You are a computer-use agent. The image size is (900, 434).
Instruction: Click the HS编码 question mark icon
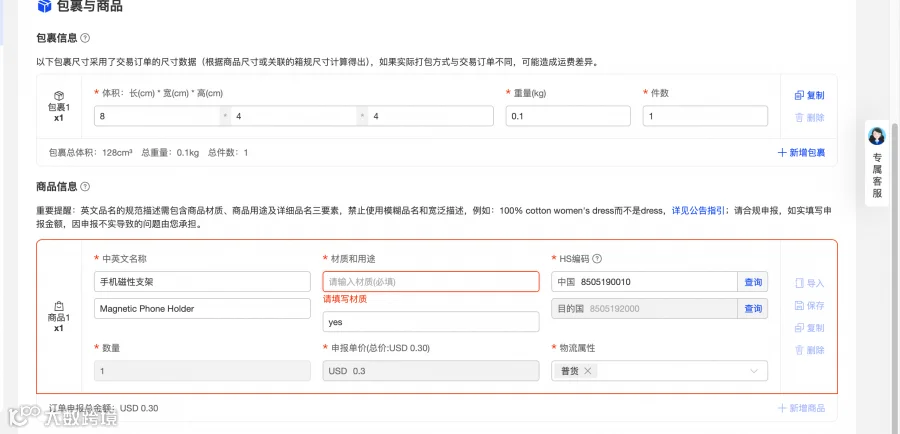click(x=597, y=259)
